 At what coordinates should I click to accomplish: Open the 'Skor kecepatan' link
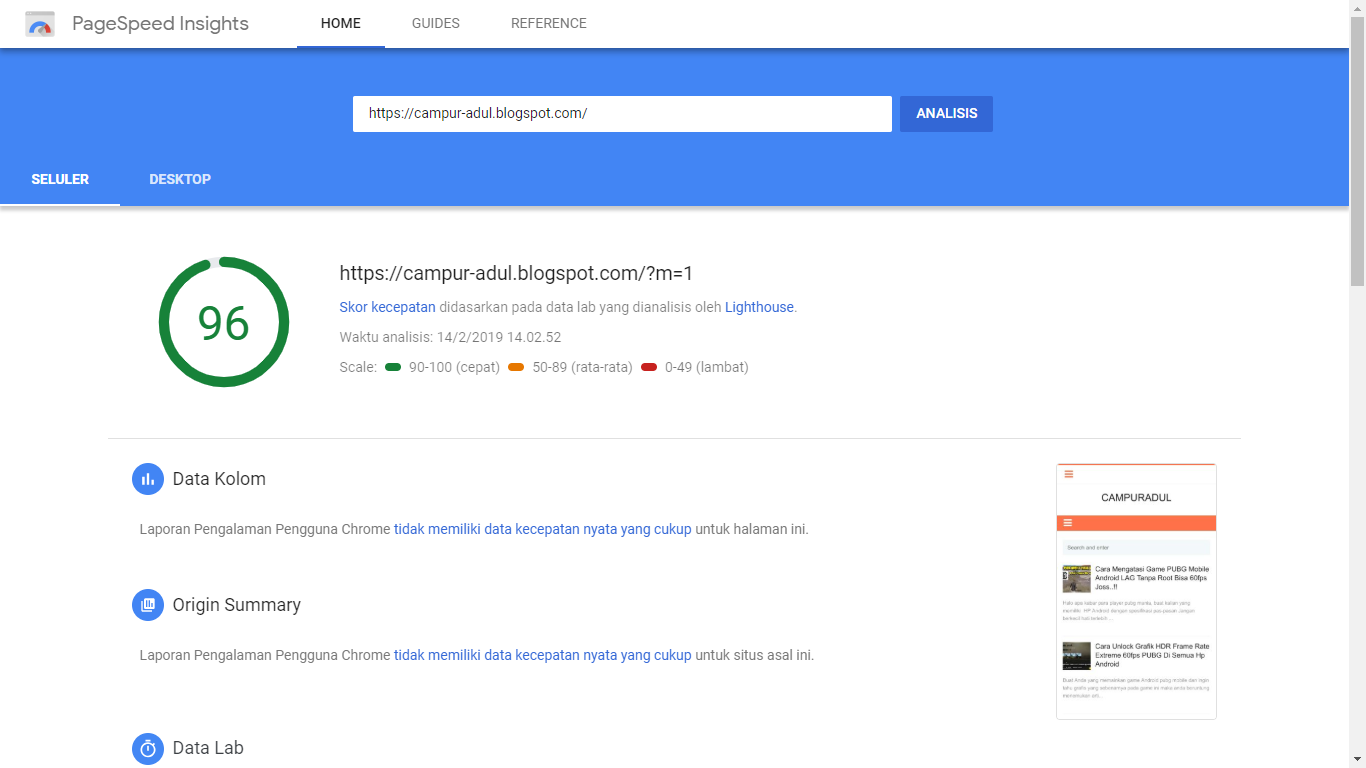click(x=387, y=307)
